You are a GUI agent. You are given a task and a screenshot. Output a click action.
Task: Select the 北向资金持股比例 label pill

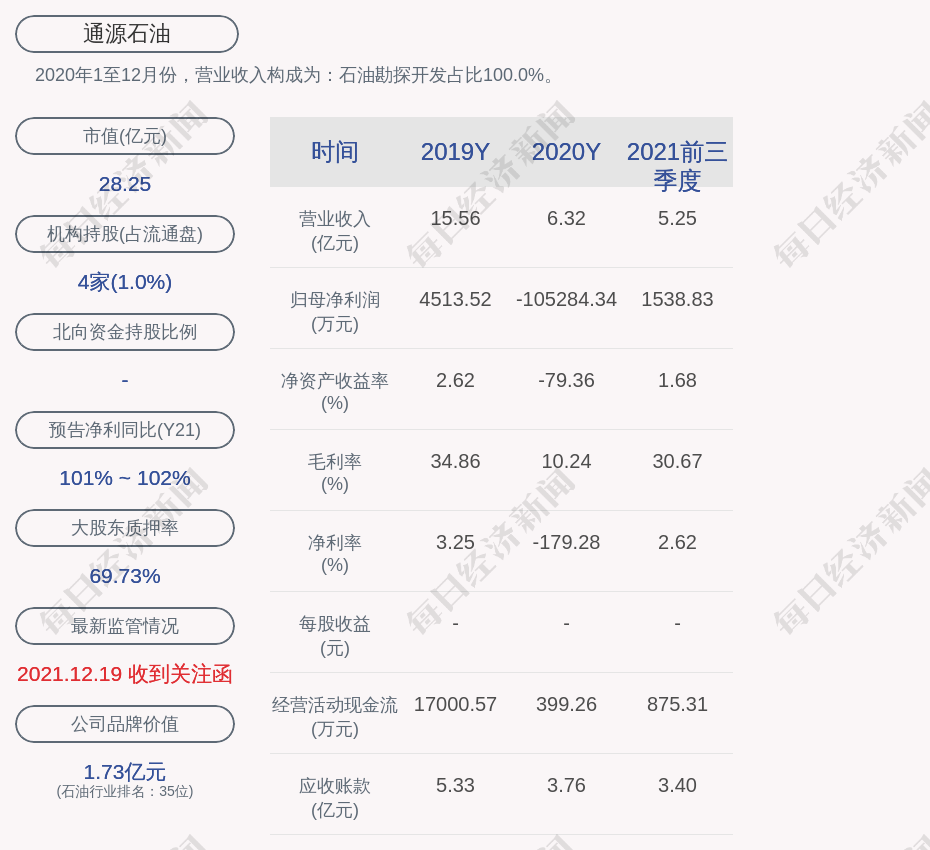125,332
